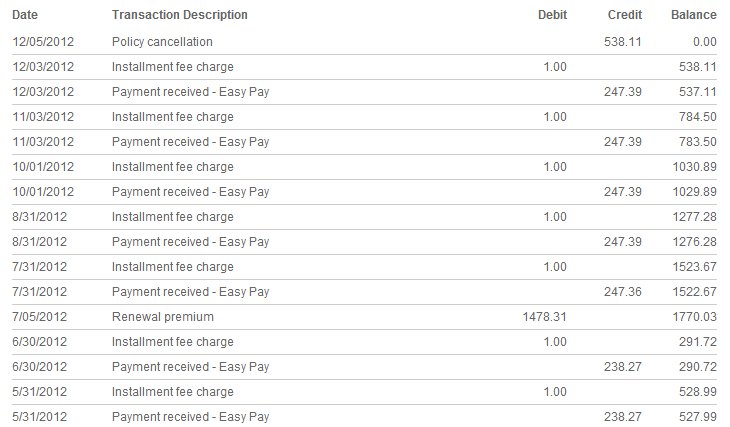730x427 pixels.
Task: Click the 247.36 credit amount
Action: (x=622, y=292)
